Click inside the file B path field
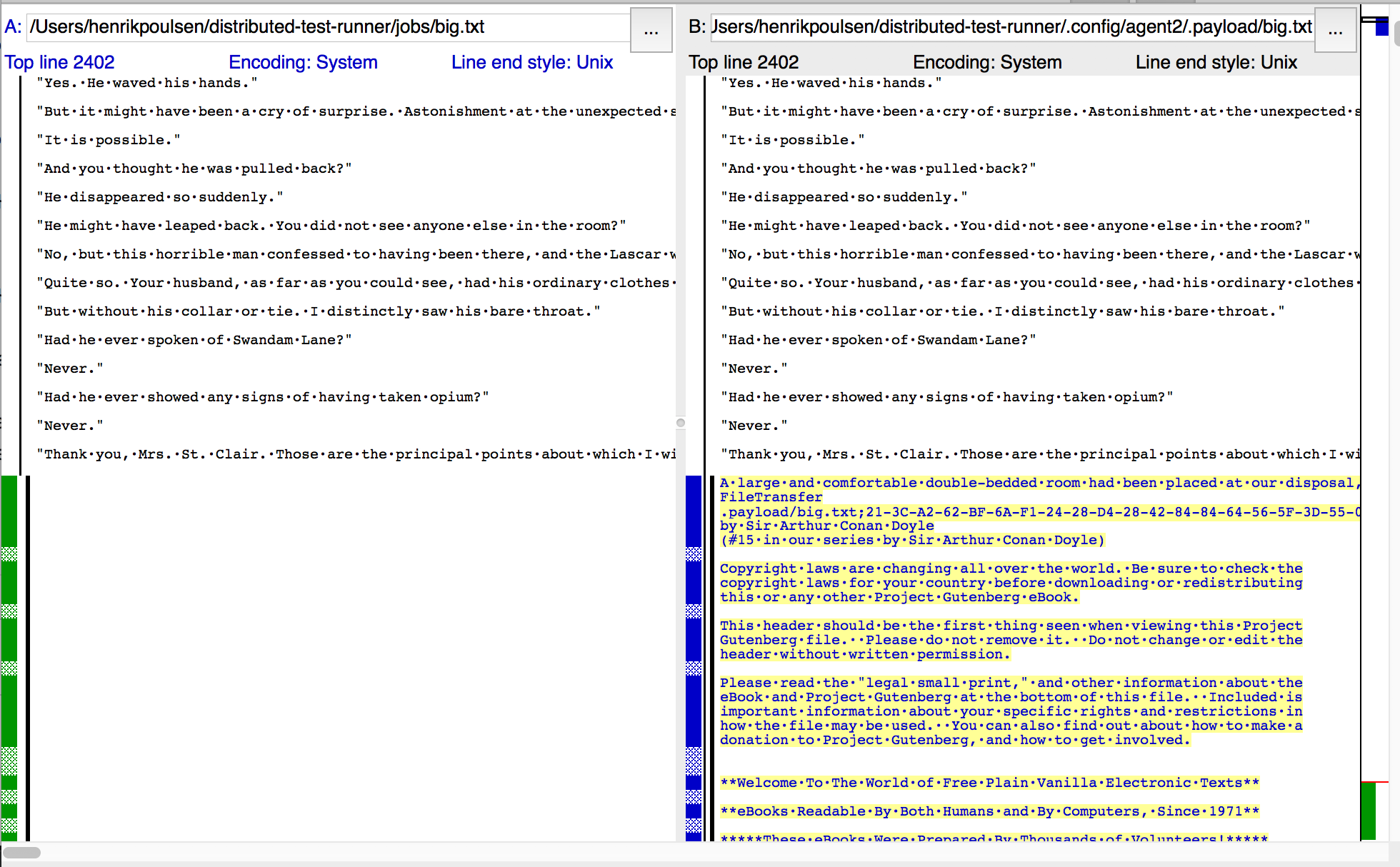 1000,27
